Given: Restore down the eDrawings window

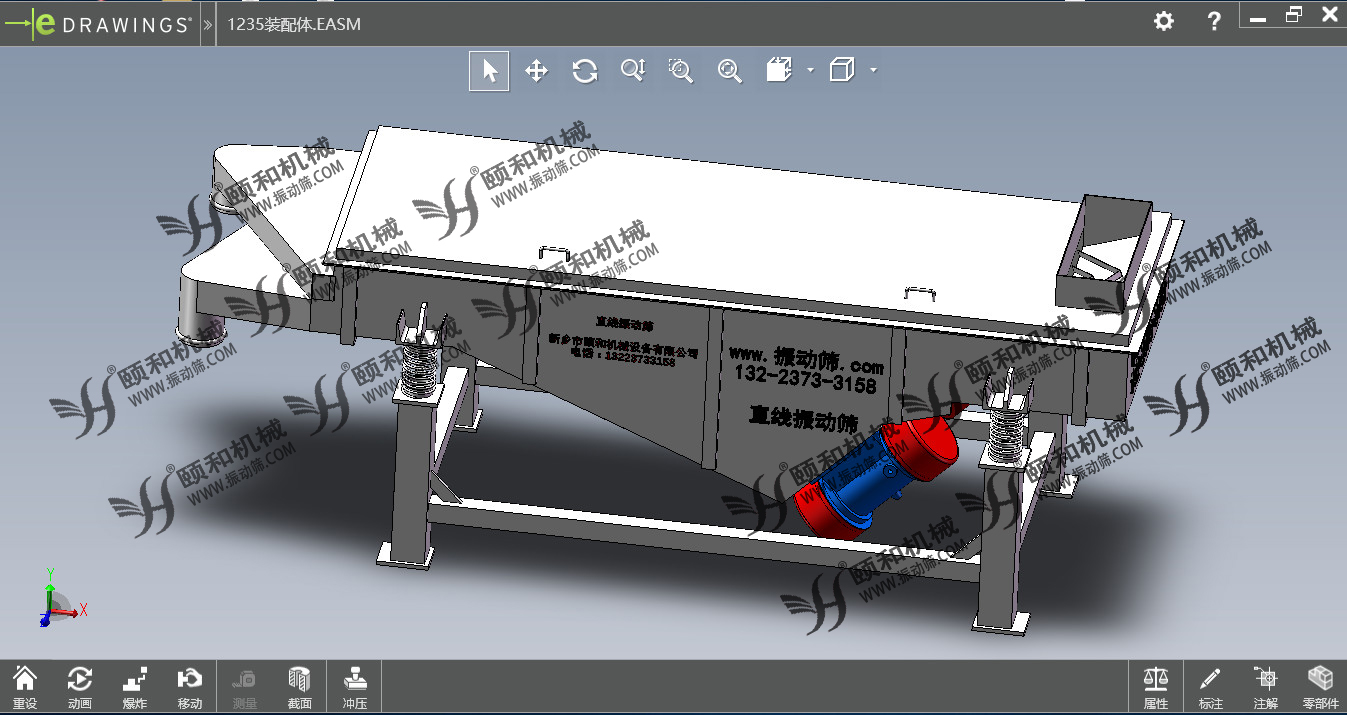Looking at the screenshot, I should coord(1294,14).
